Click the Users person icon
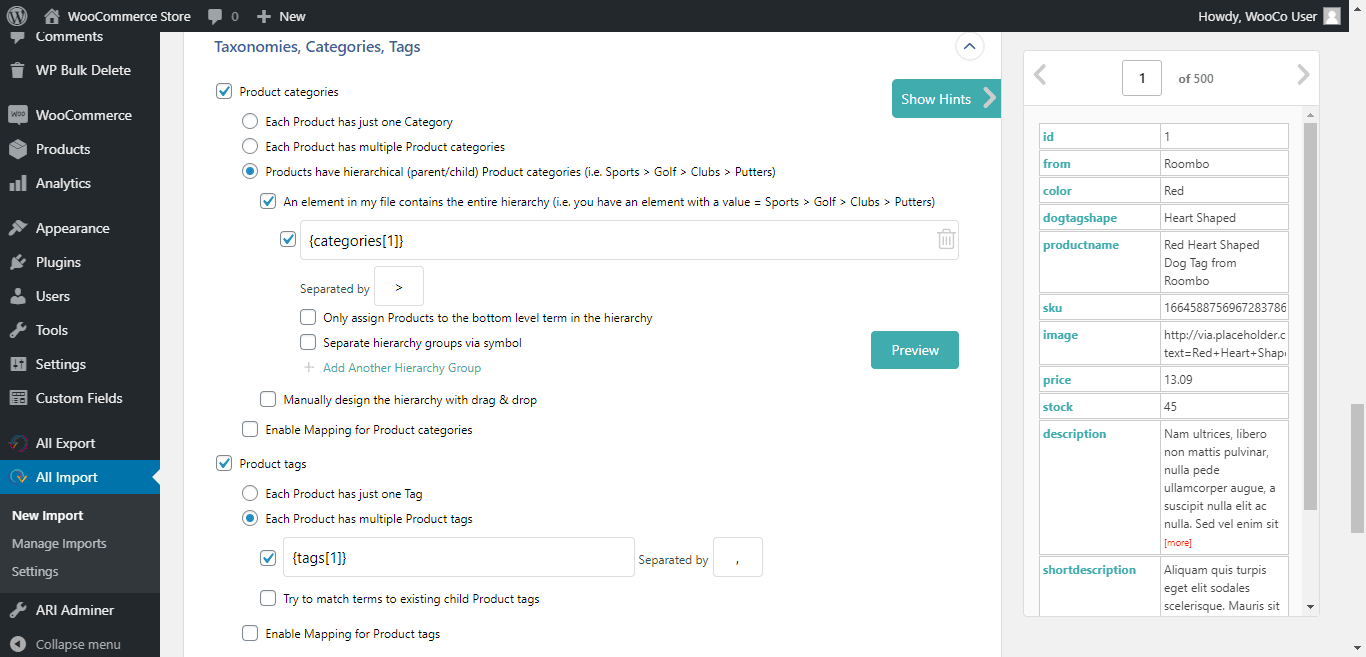 pyautogui.click(x=18, y=296)
